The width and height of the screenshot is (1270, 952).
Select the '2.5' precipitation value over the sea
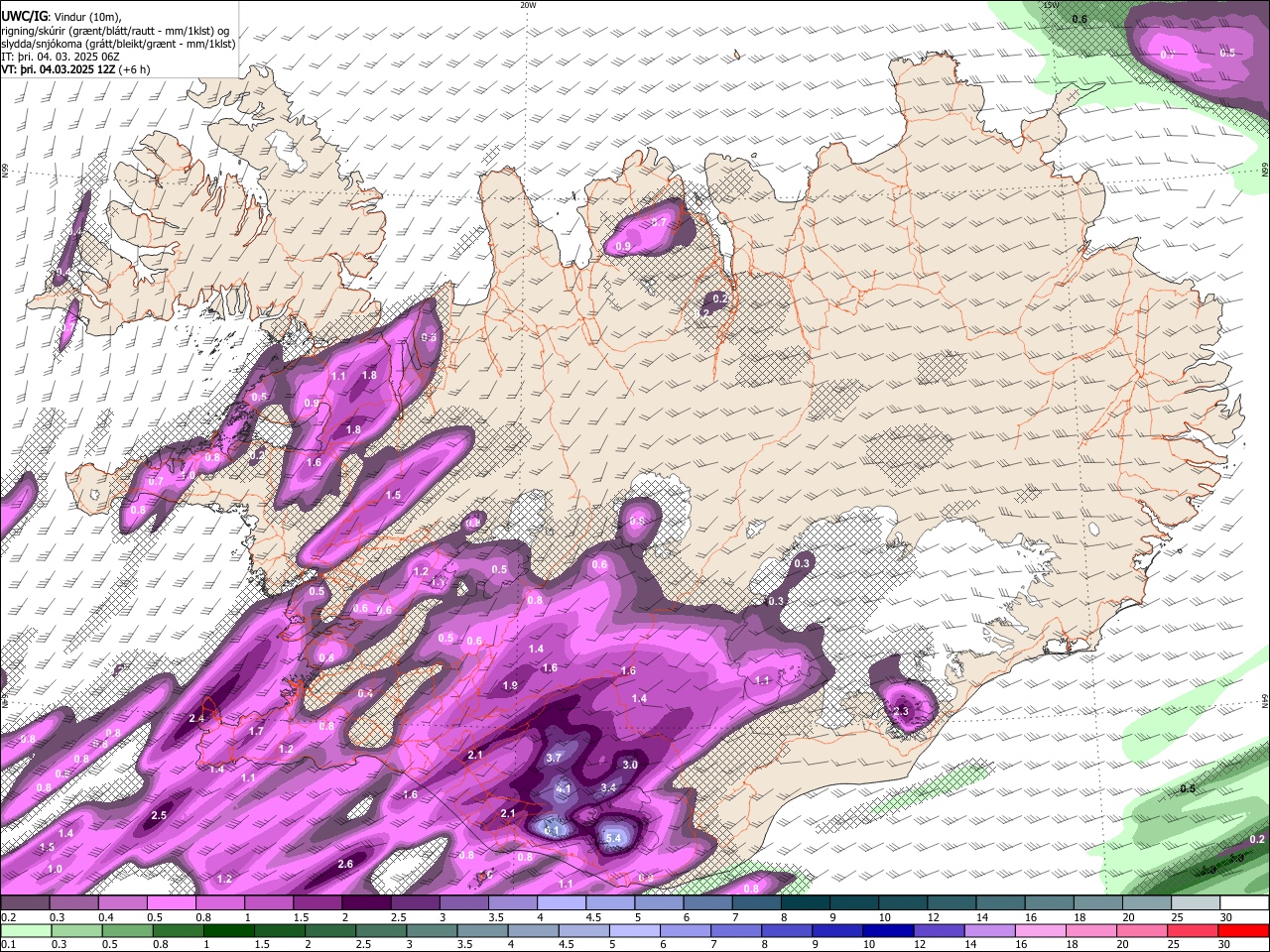159,815
